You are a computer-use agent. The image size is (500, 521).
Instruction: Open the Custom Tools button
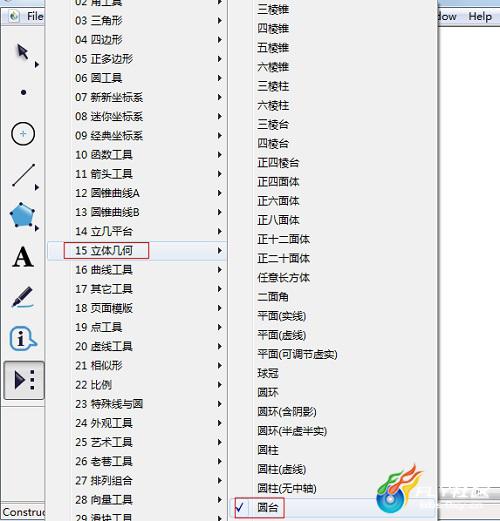tap(24, 380)
